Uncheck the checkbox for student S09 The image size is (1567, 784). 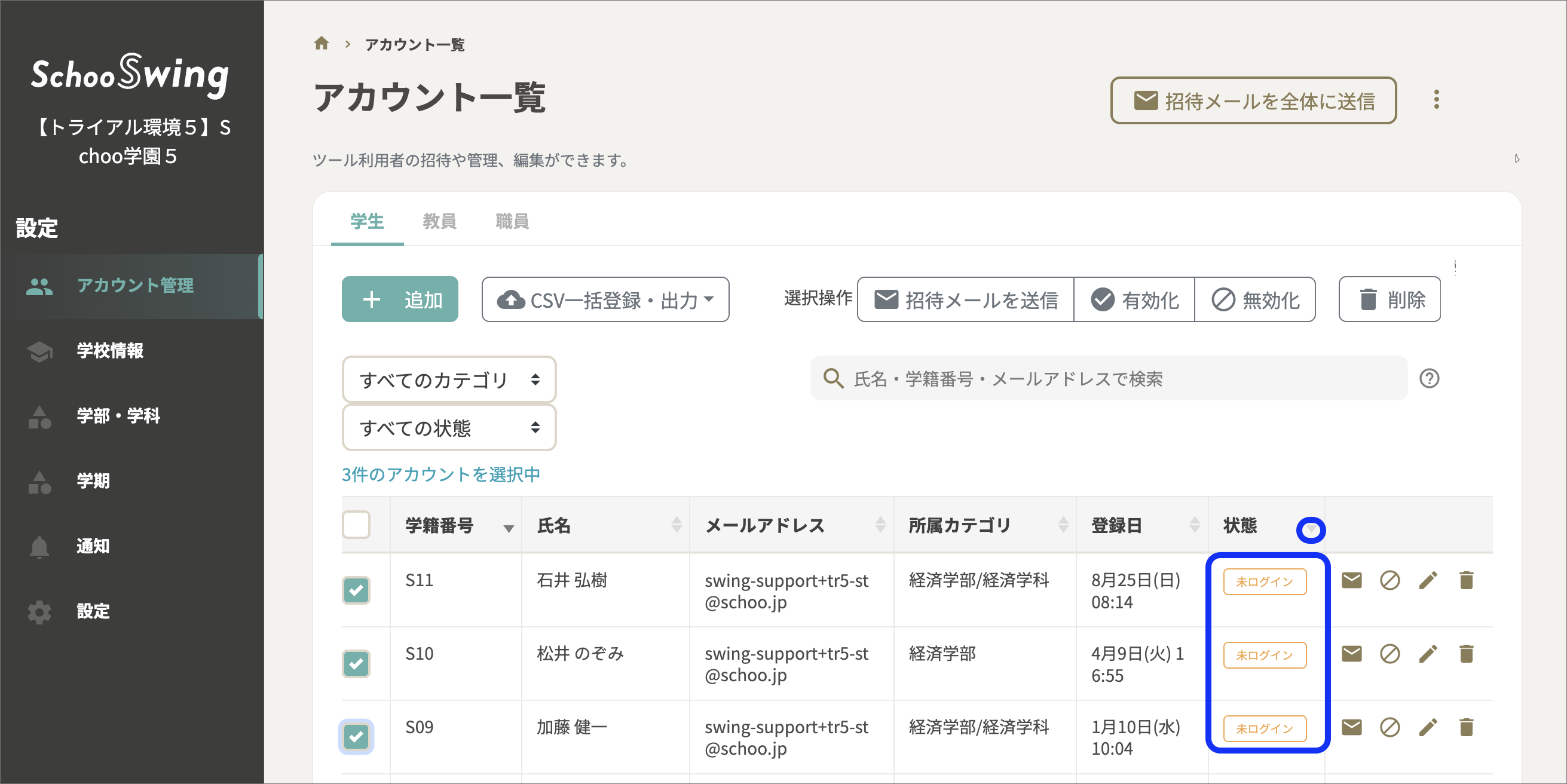point(356,737)
